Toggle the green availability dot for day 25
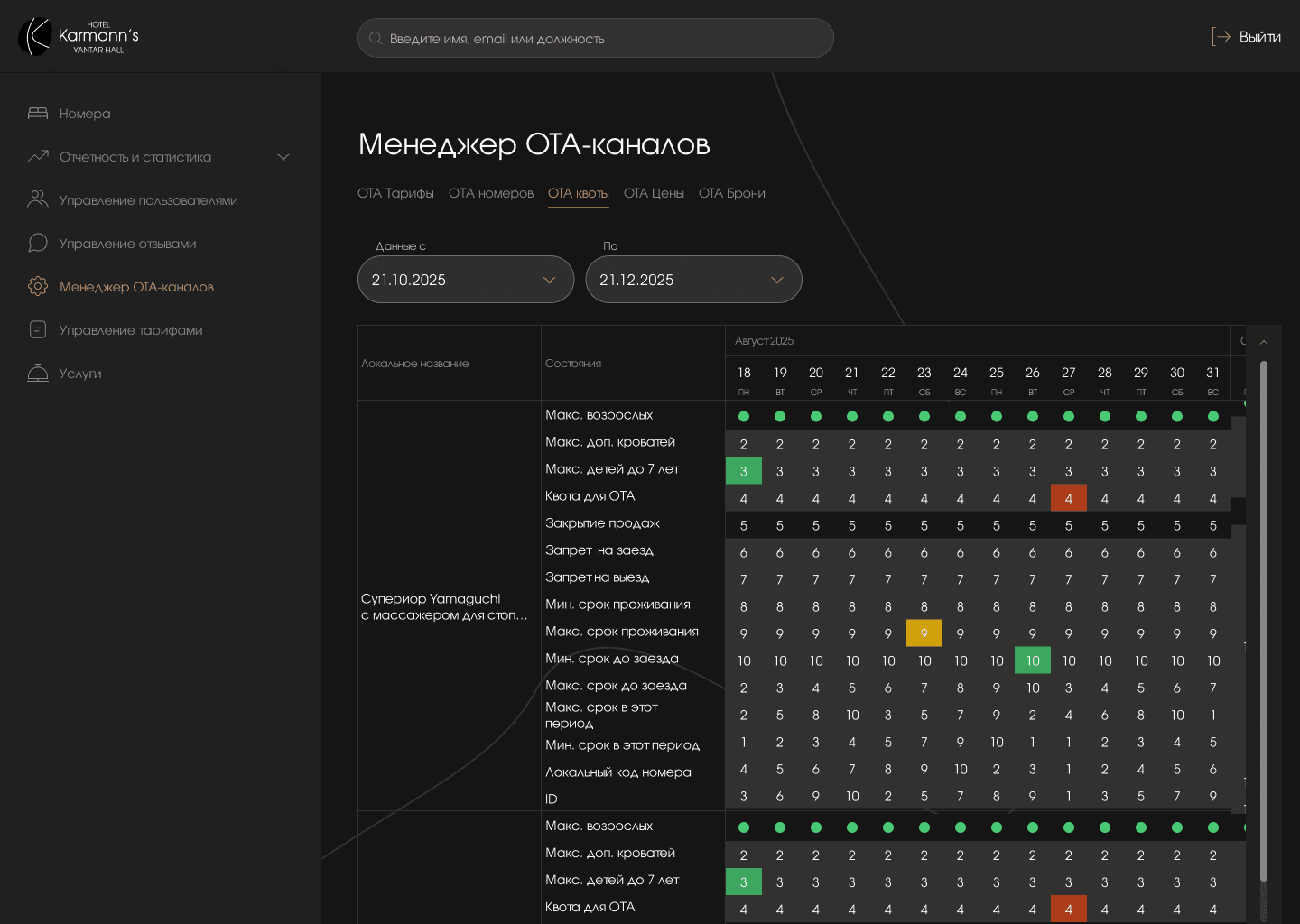Viewport: 1300px width, 924px height. (x=997, y=417)
